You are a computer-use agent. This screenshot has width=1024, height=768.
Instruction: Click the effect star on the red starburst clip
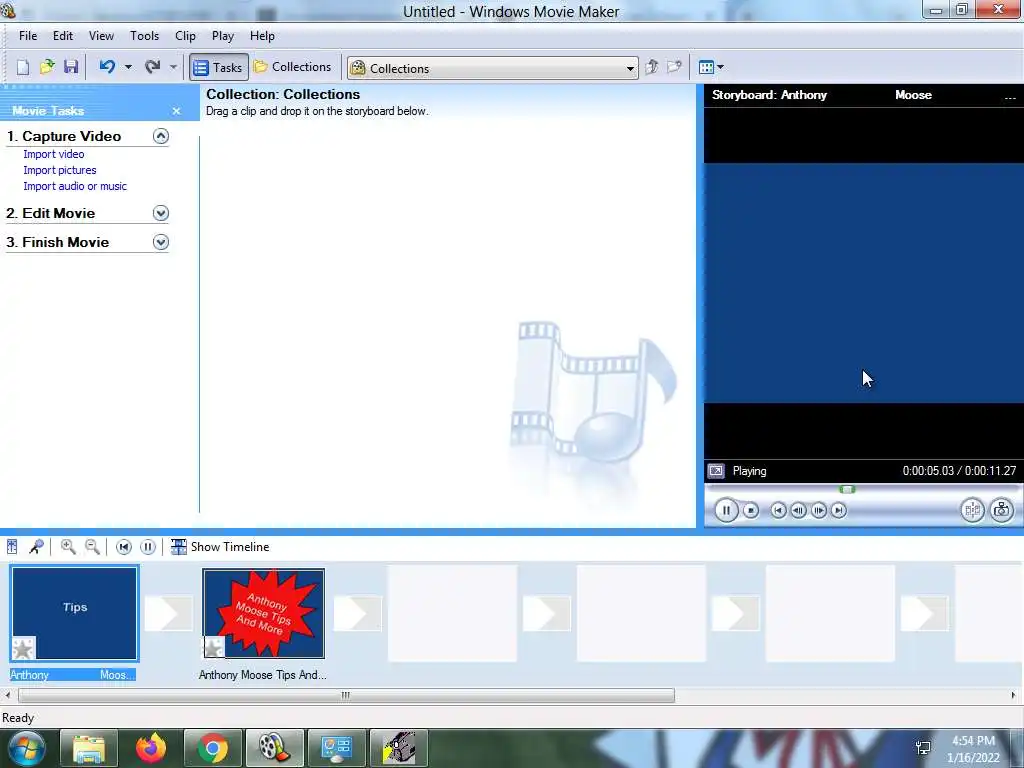214,647
